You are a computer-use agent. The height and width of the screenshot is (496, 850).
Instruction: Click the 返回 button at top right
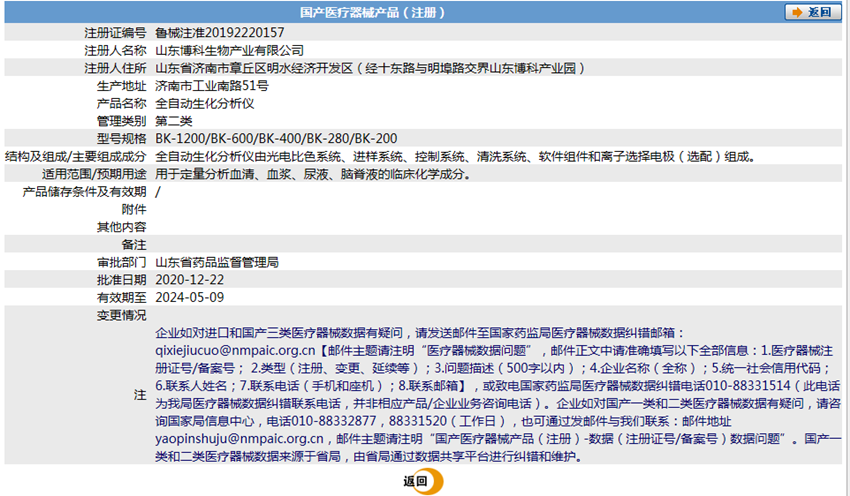813,12
